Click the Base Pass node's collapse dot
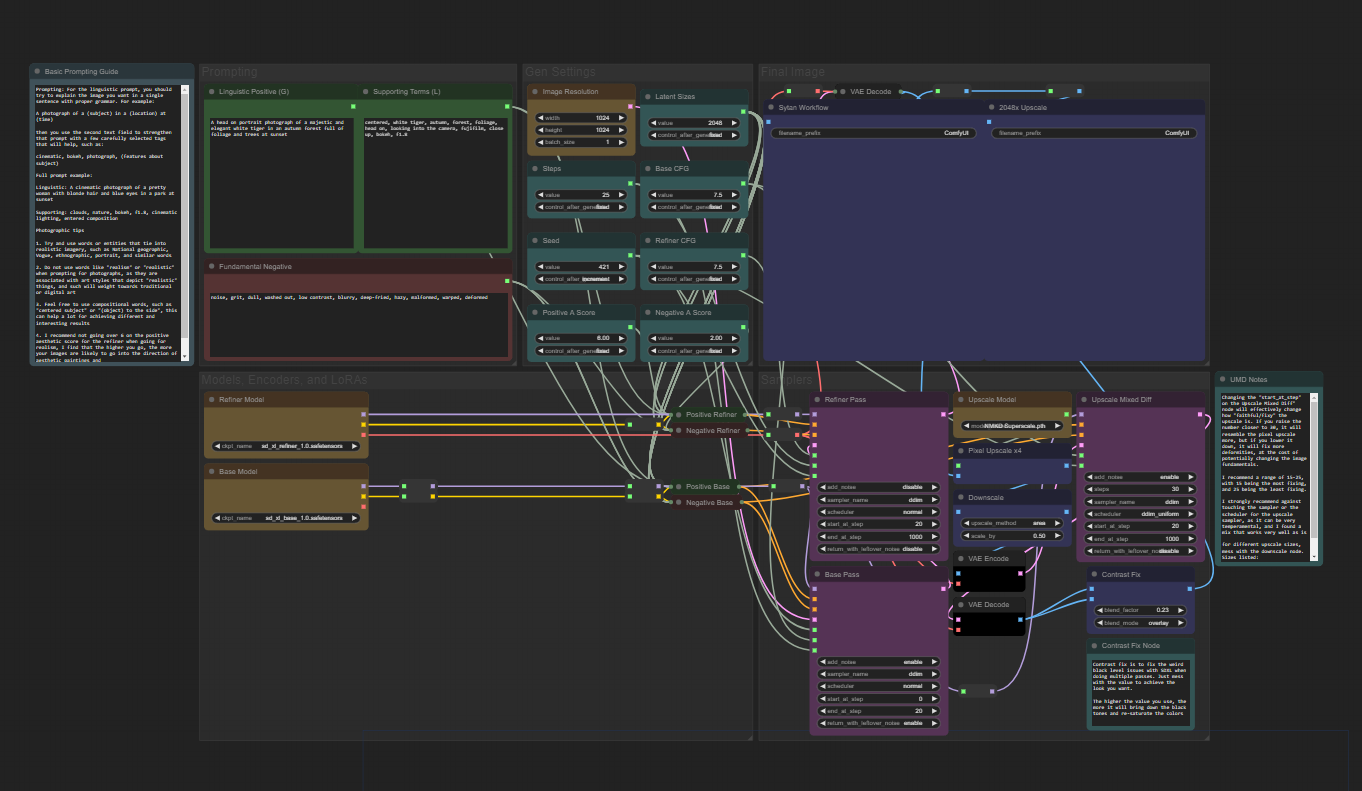This screenshot has width=1362, height=791. [x=817, y=575]
